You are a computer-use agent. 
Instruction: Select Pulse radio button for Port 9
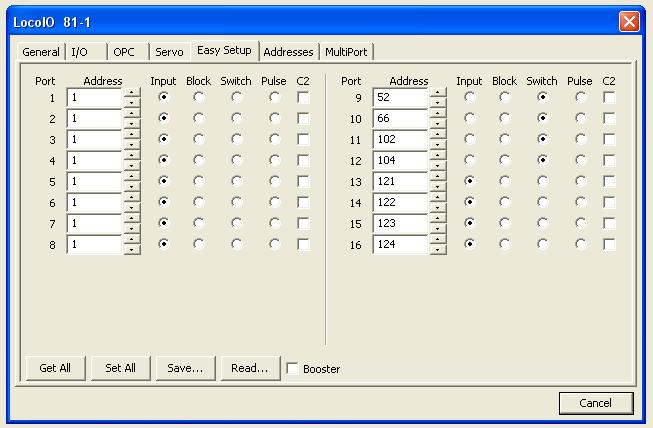point(580,97)
